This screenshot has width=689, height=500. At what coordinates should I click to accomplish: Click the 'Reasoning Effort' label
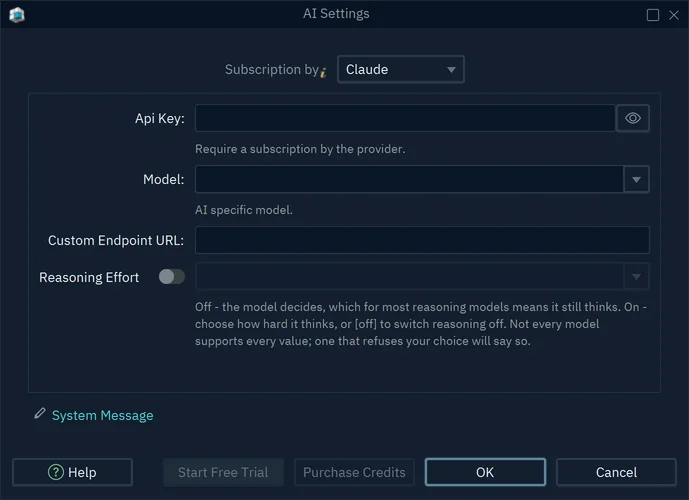click(89, 277)
